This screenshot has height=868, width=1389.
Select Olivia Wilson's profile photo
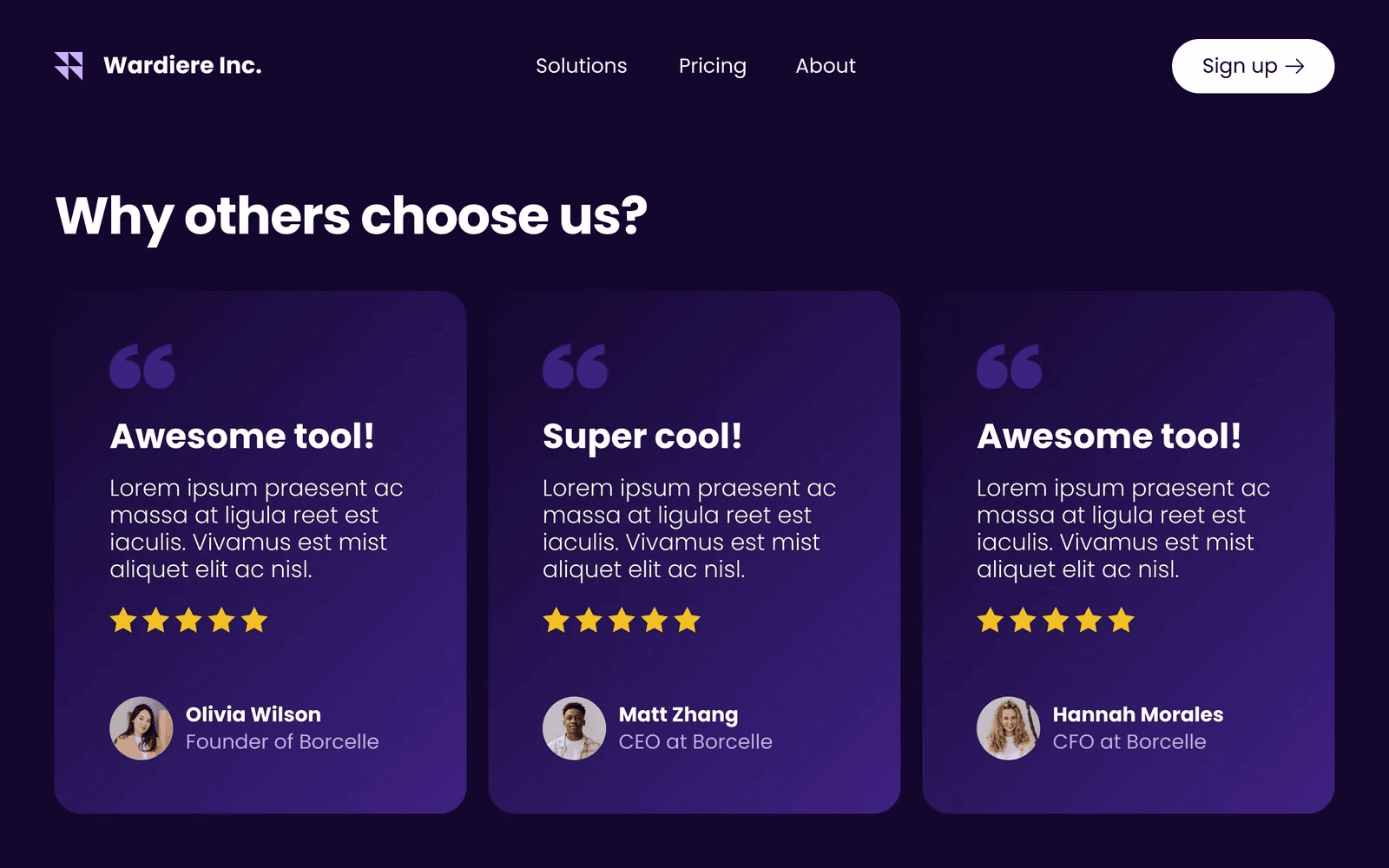[142, 728]
